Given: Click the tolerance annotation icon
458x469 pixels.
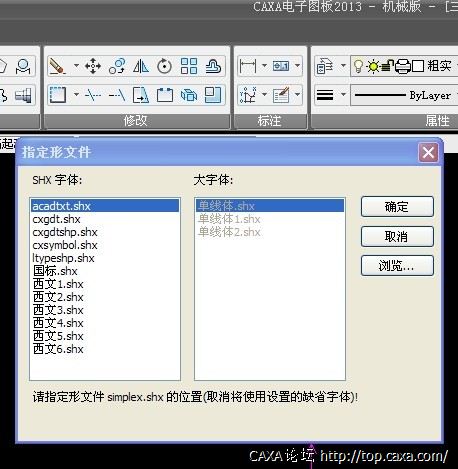Looking at the screenshot, I should [x=281, y=66].
